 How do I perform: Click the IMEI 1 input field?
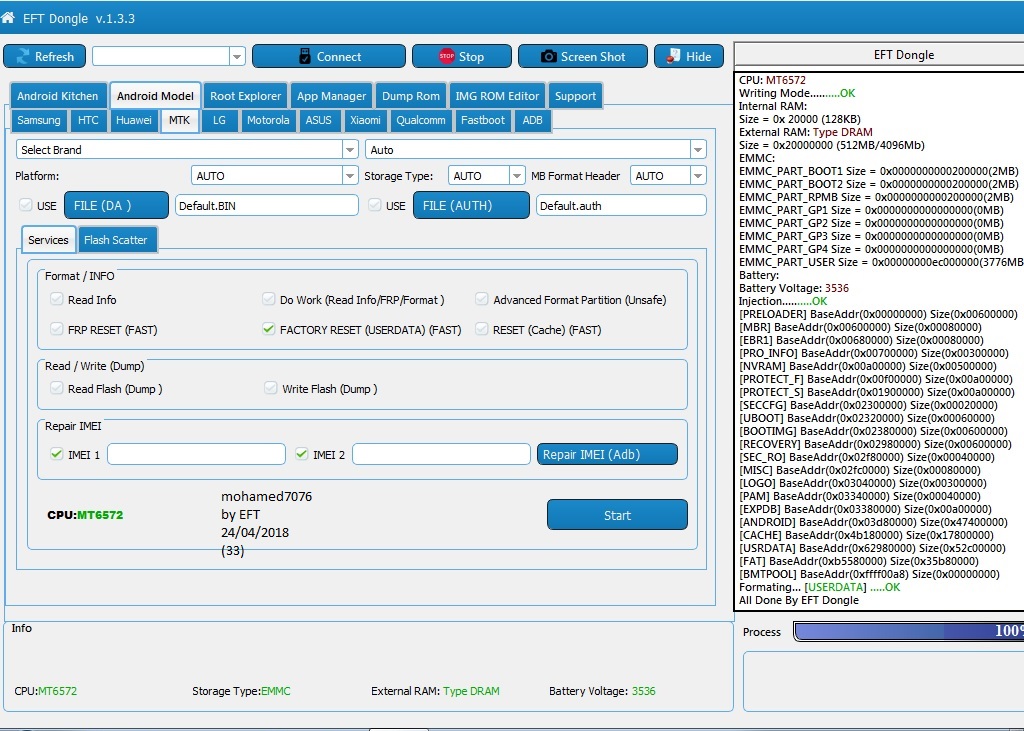(x=197, y=454)
